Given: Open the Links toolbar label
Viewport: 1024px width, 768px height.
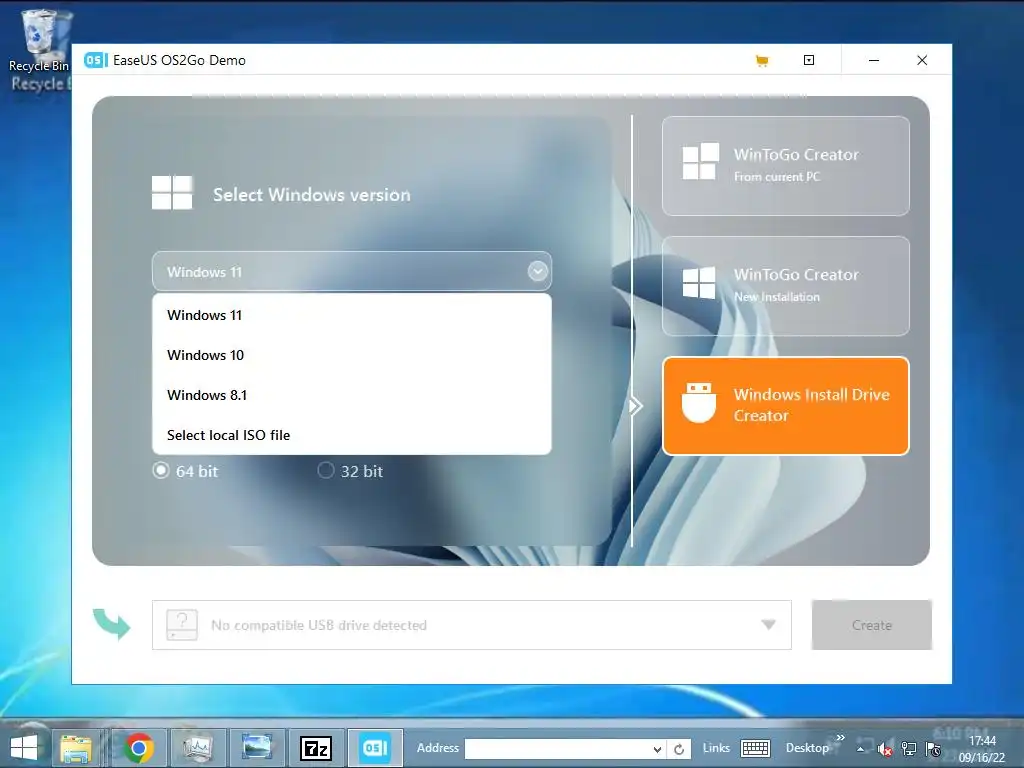Looking at the screenshot, I should click(716, 748).
